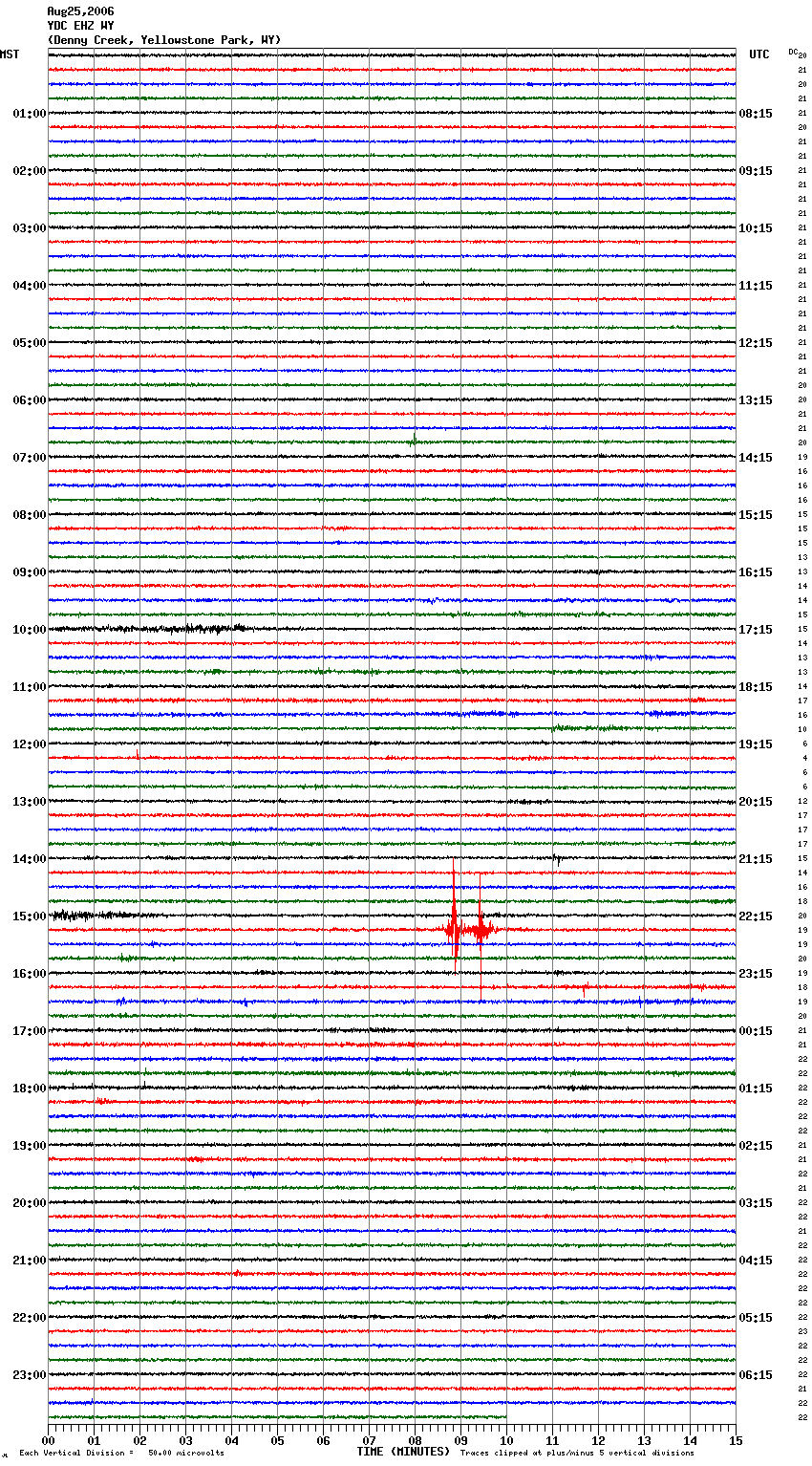Click the 21:15 UTC time label
Image resolution: width=812 pixels, height=1466 pixels.
(756, 859)
